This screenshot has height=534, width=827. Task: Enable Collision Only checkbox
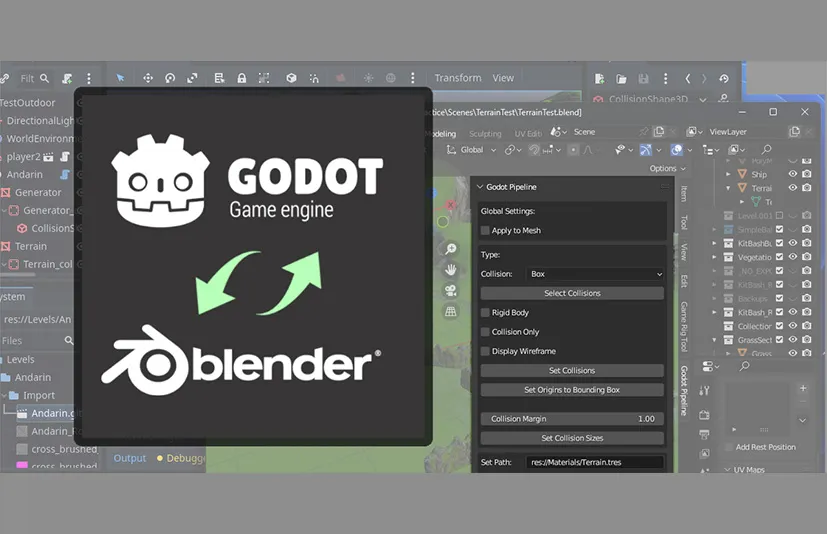[485, 332]
